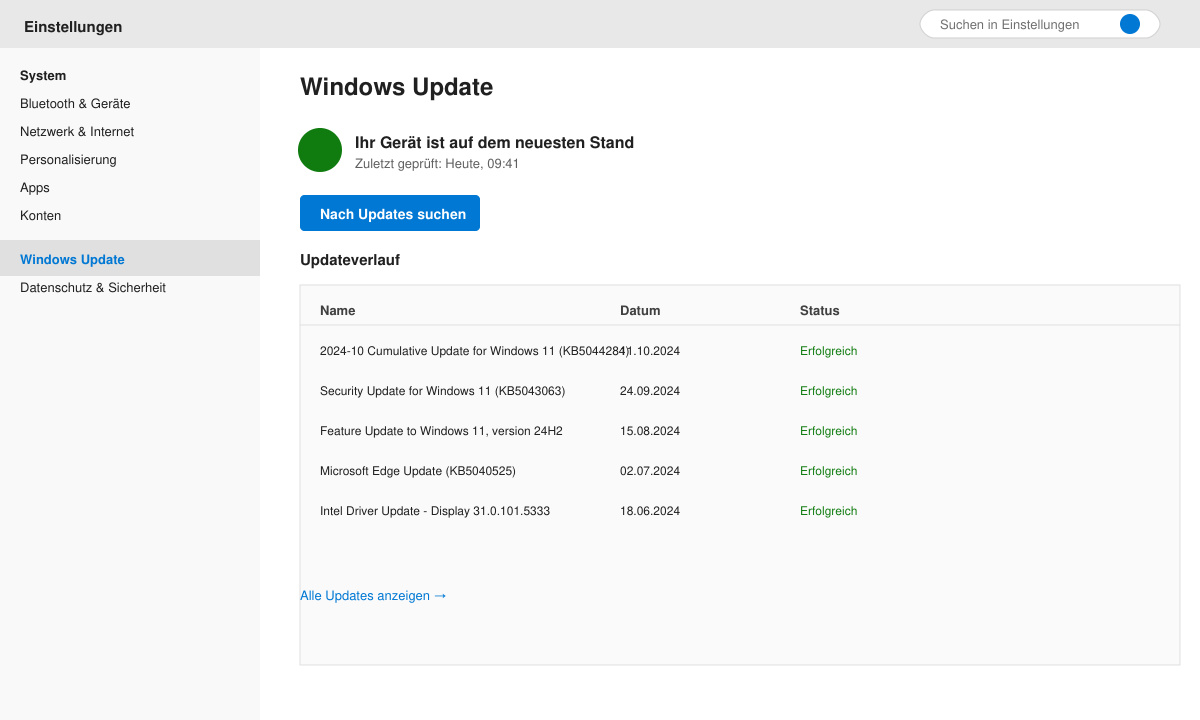Click Erfolgreich status of Cumulative Update
The width and height of the screenshot is (1200, 720).
pos(829,351)
